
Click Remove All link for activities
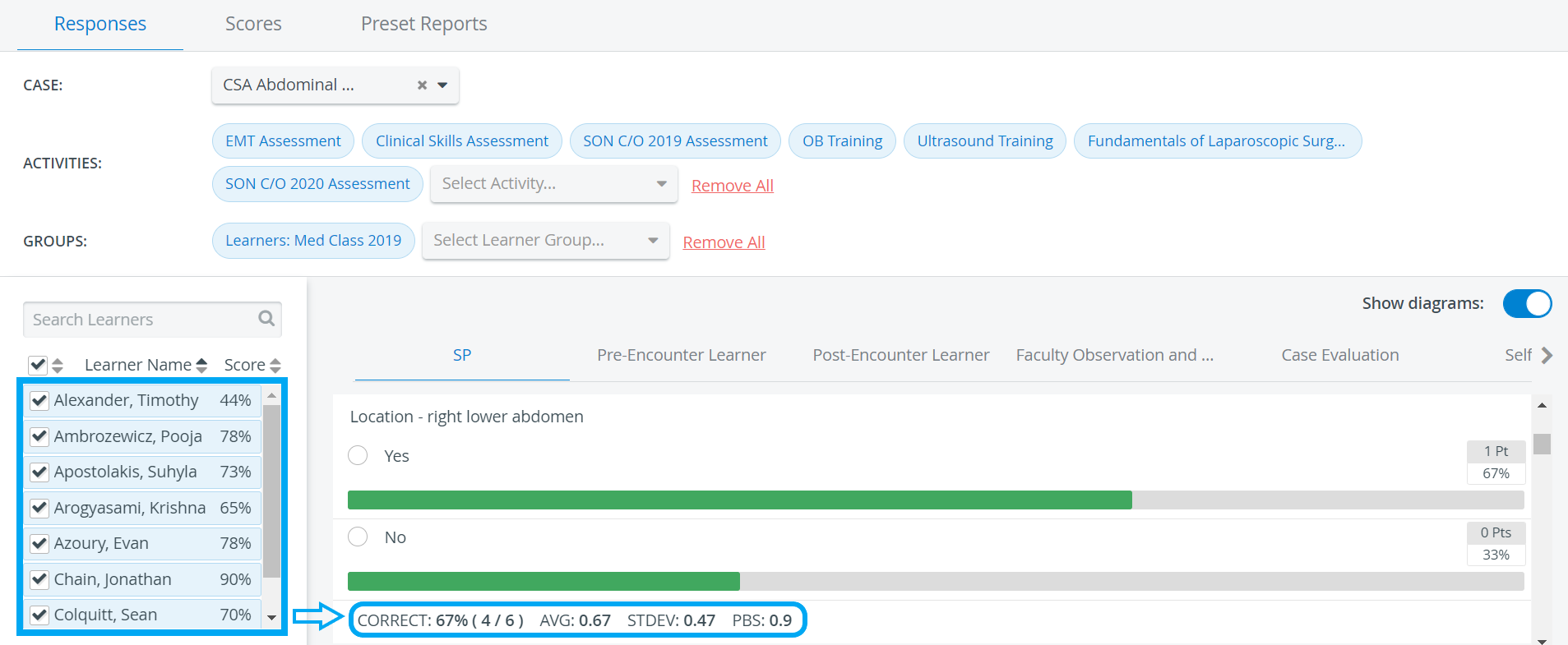tap(733, 186)
